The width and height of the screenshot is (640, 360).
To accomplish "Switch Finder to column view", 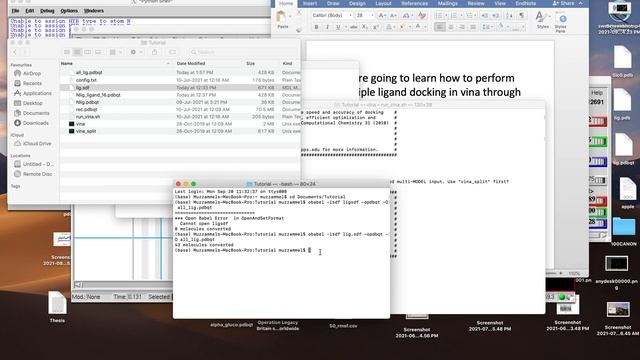I will [x=87, y=52].
